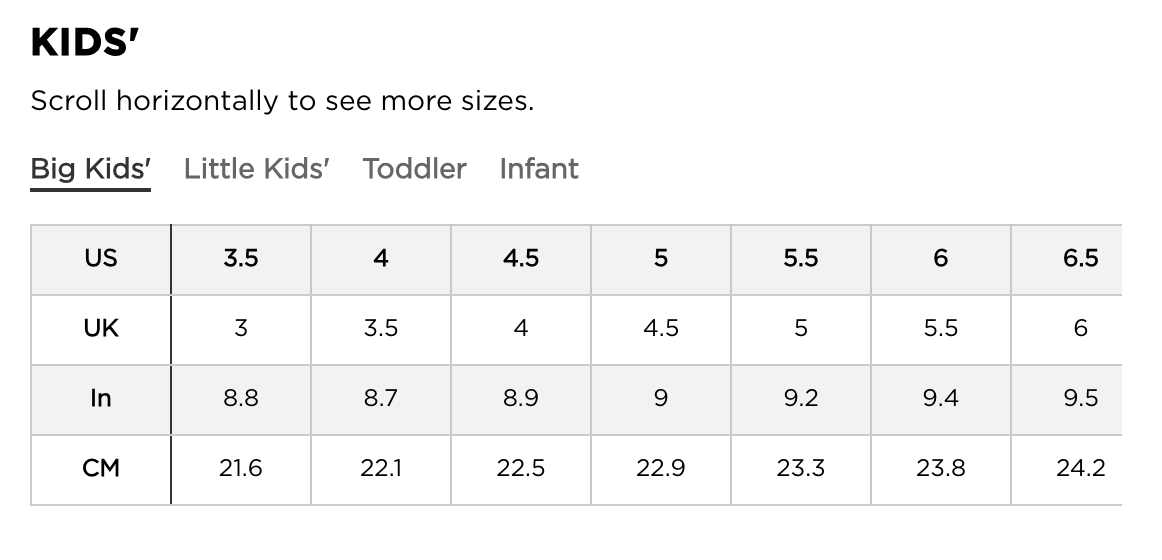Click the scroll horizontally hint text
The image size is (1162, 560).
(x=282, y=101)
